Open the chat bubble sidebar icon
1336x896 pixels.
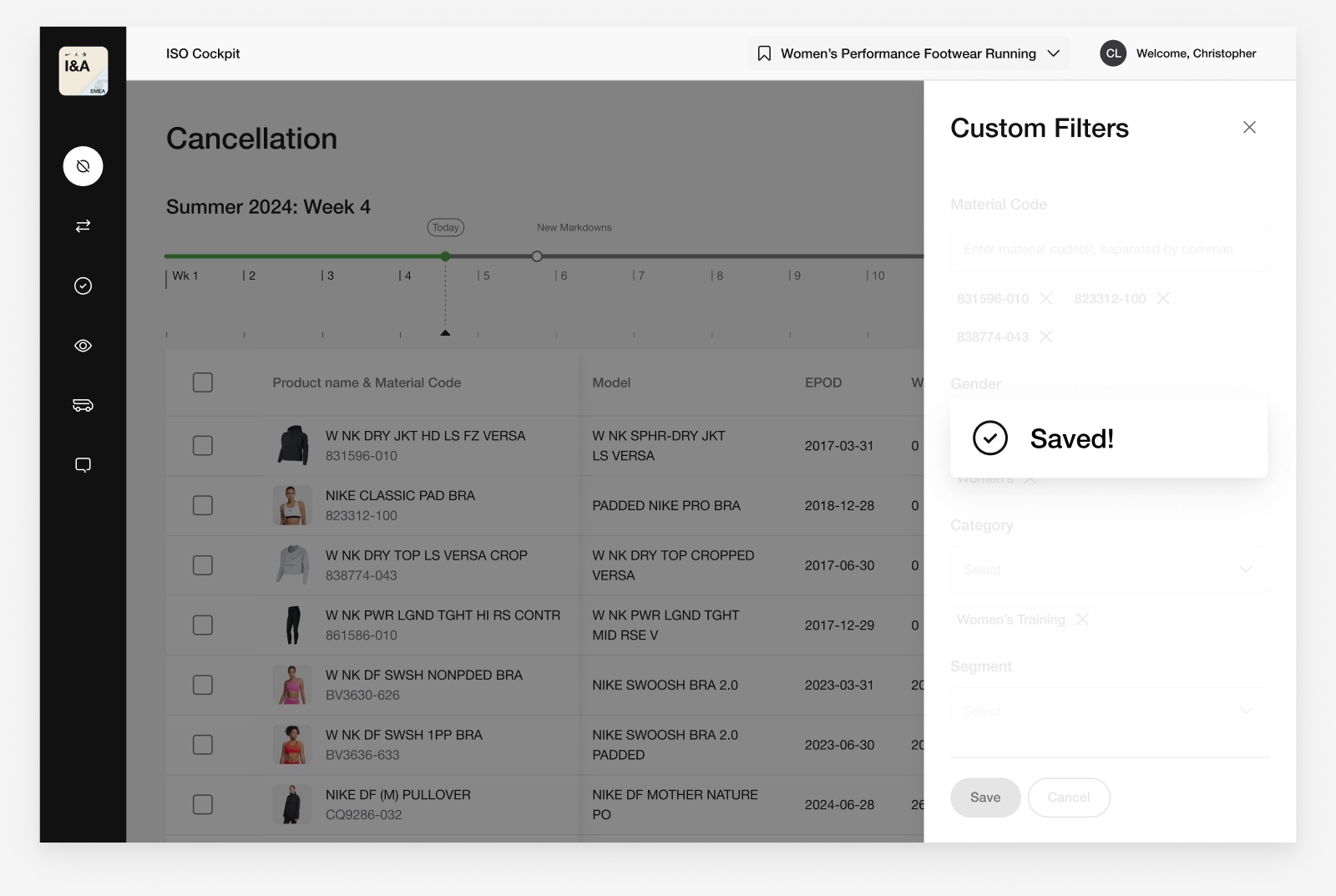coord(83,465)
